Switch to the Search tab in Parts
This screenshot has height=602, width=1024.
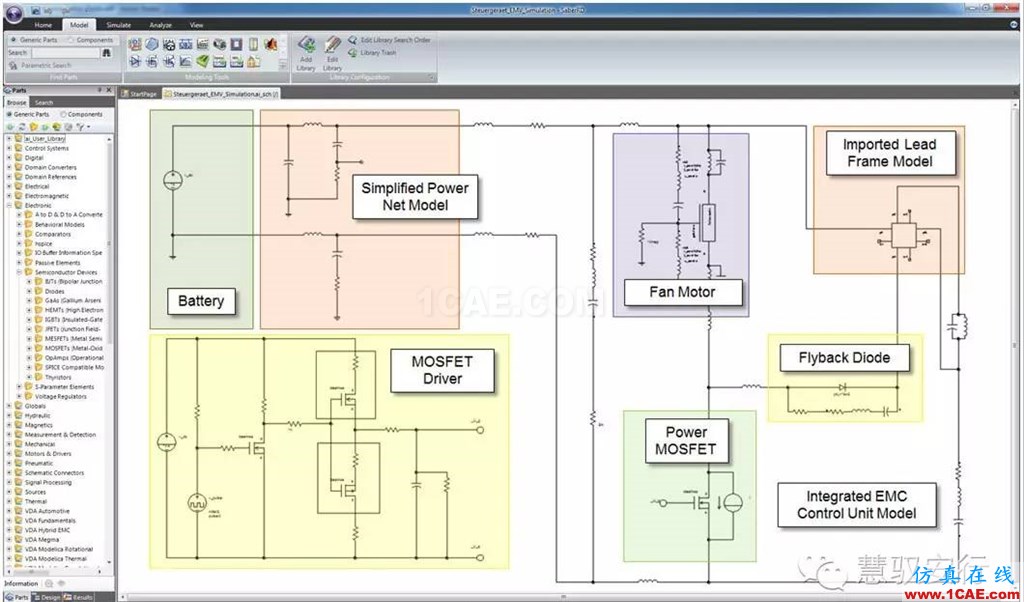43,102
